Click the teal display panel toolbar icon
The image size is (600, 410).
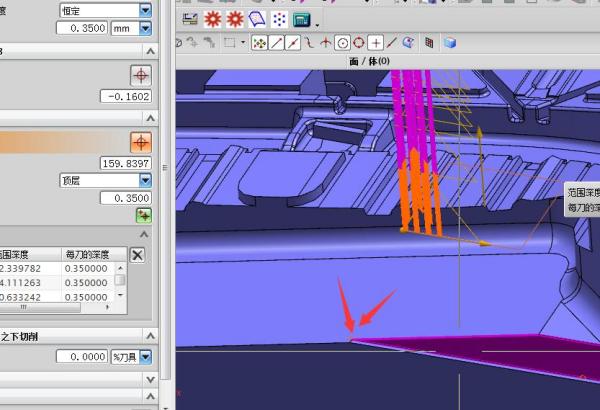pos(301,19)
